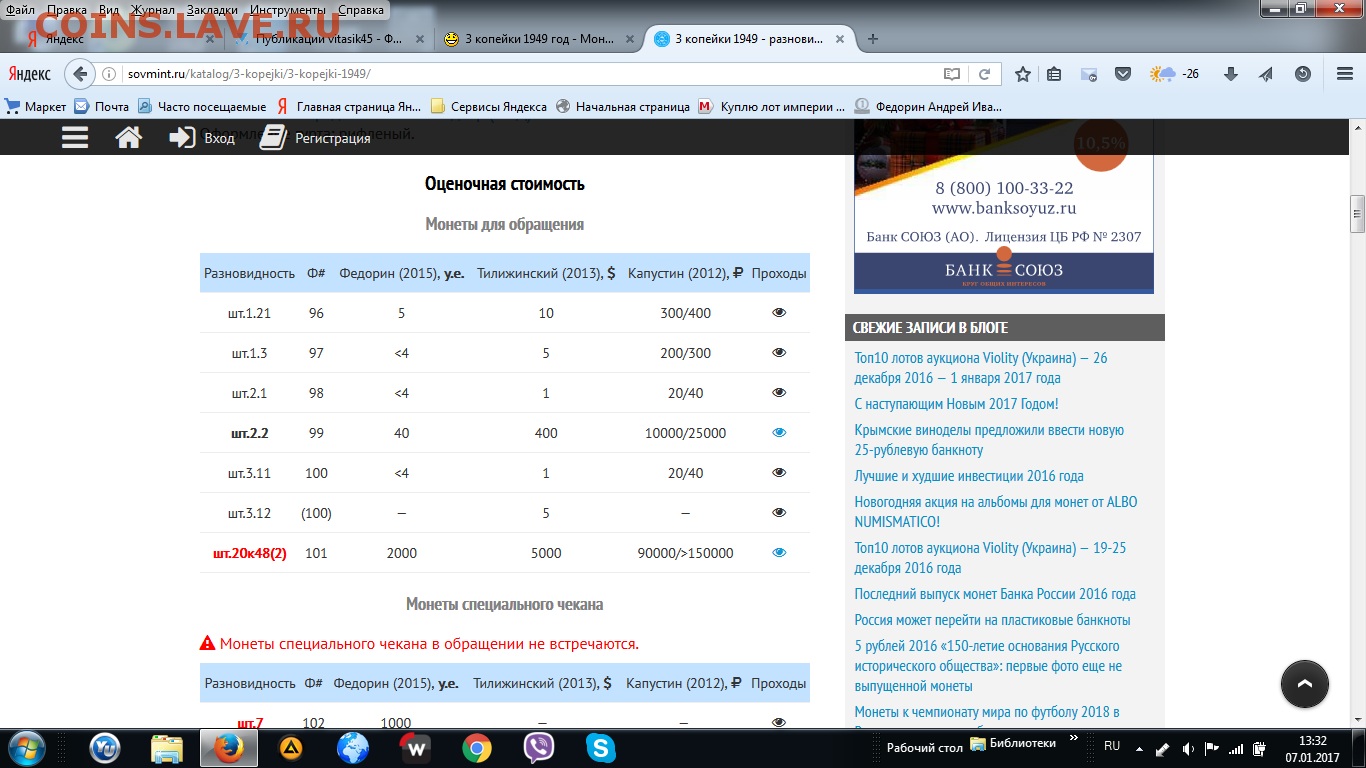Open the weather widget showing -26
The width and height of the screenshot is (1366, 768).
pos(1175,74)
